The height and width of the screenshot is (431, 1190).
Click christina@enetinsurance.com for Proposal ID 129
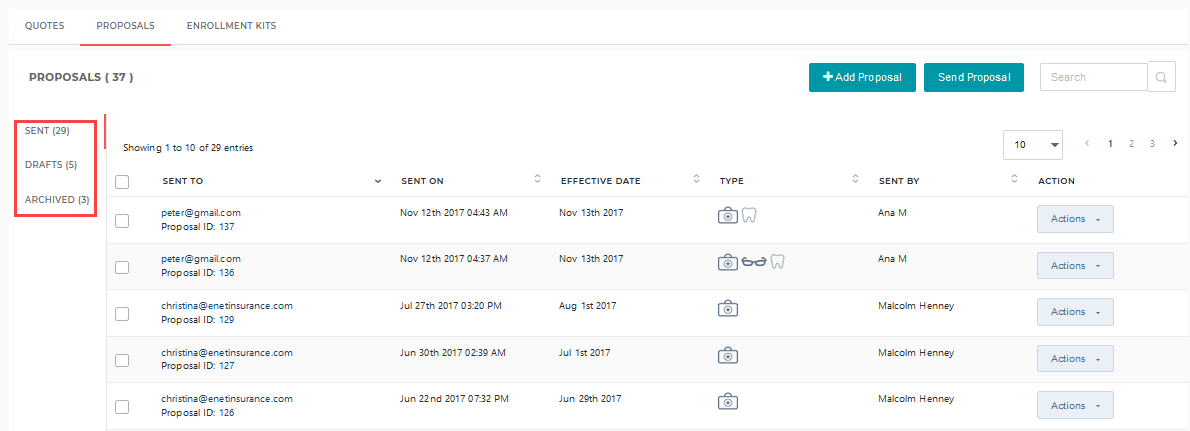tap(227, 306)
